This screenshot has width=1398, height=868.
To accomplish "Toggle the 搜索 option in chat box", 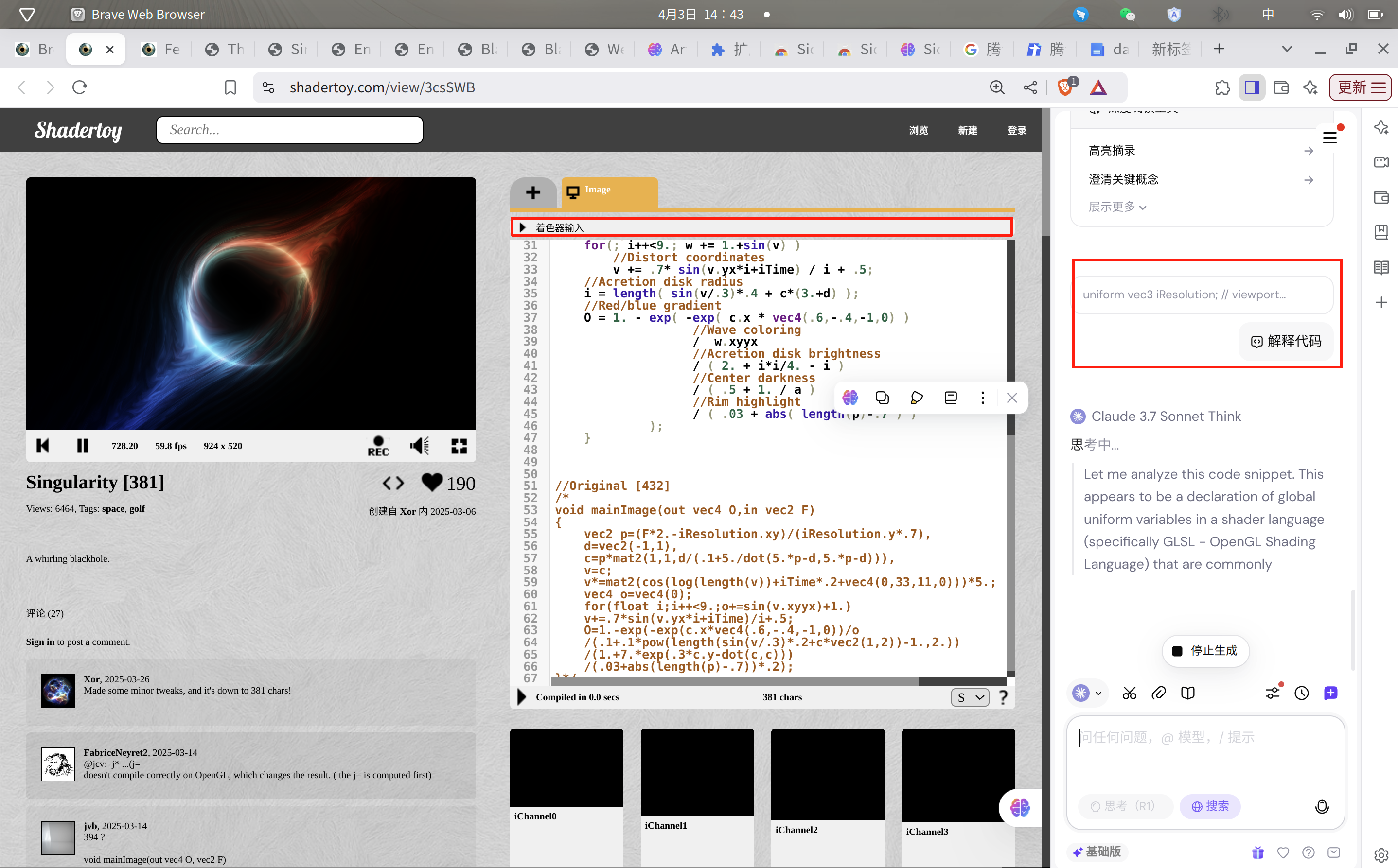I will 1210,806.
